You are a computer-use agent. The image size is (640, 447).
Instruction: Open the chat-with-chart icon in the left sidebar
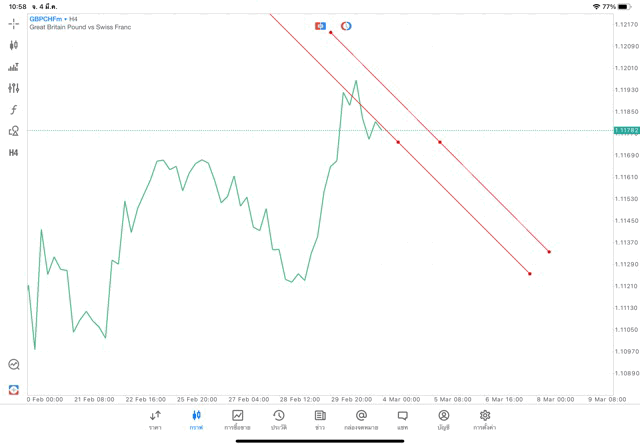tap(14, 365)
